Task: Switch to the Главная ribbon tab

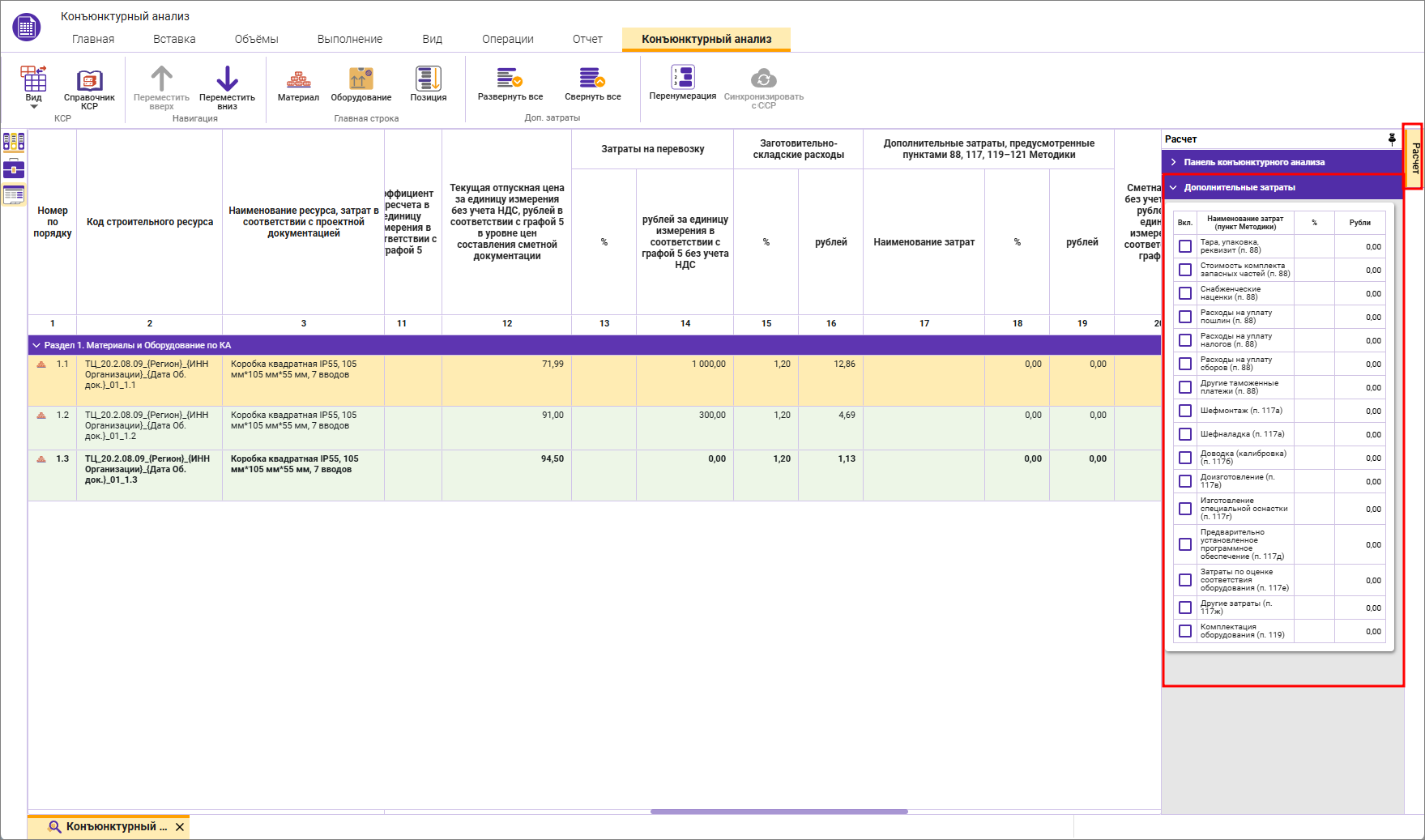Action: click(93, 39)
